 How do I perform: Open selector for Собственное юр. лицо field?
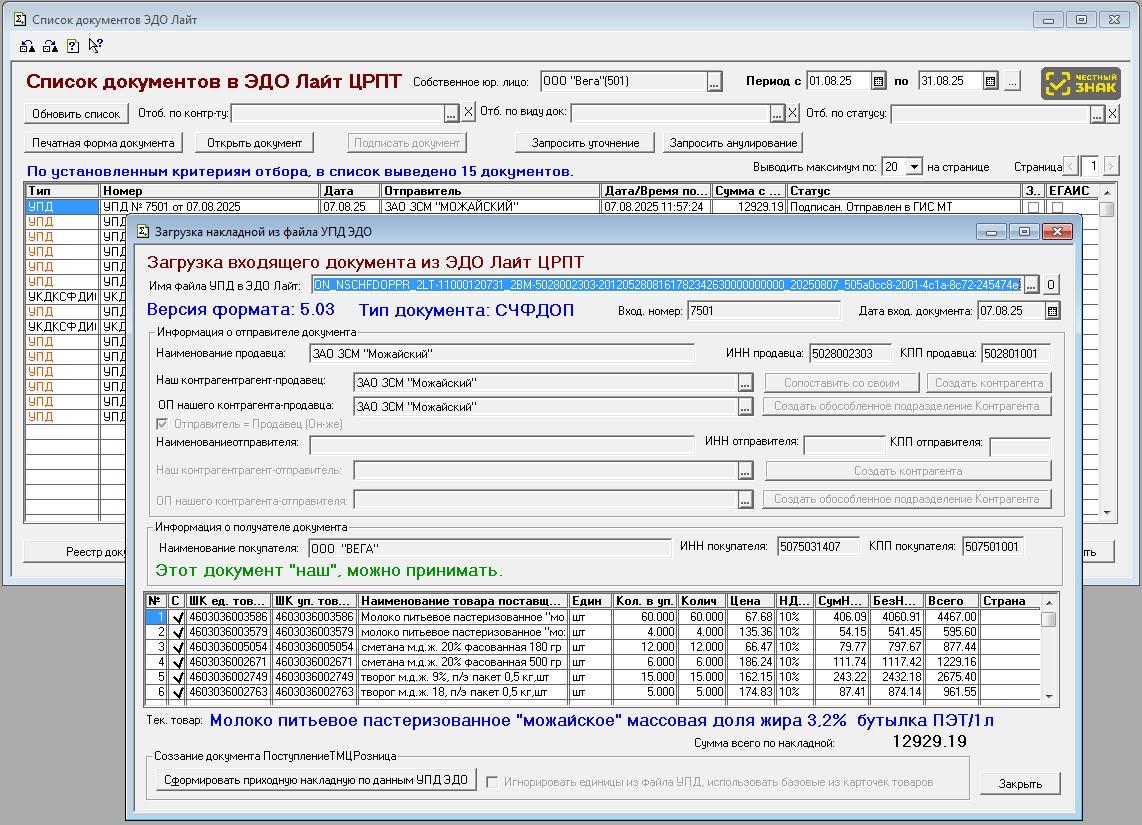pos(714,82)
